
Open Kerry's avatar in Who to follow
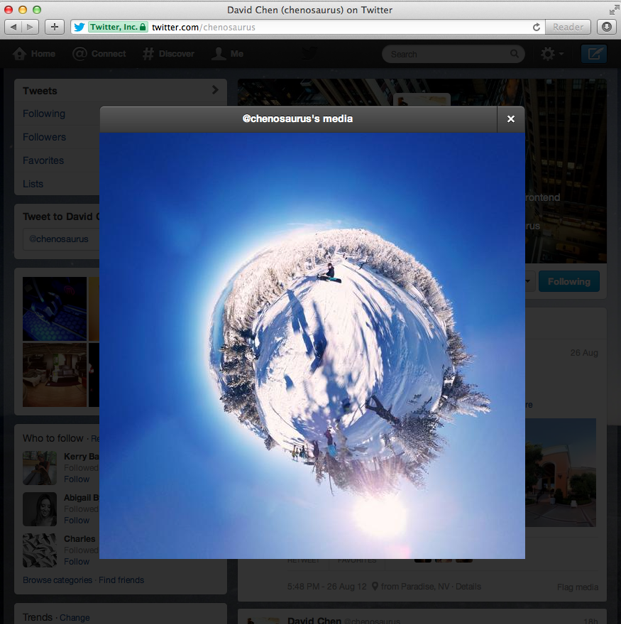click(x=39, y=468)
